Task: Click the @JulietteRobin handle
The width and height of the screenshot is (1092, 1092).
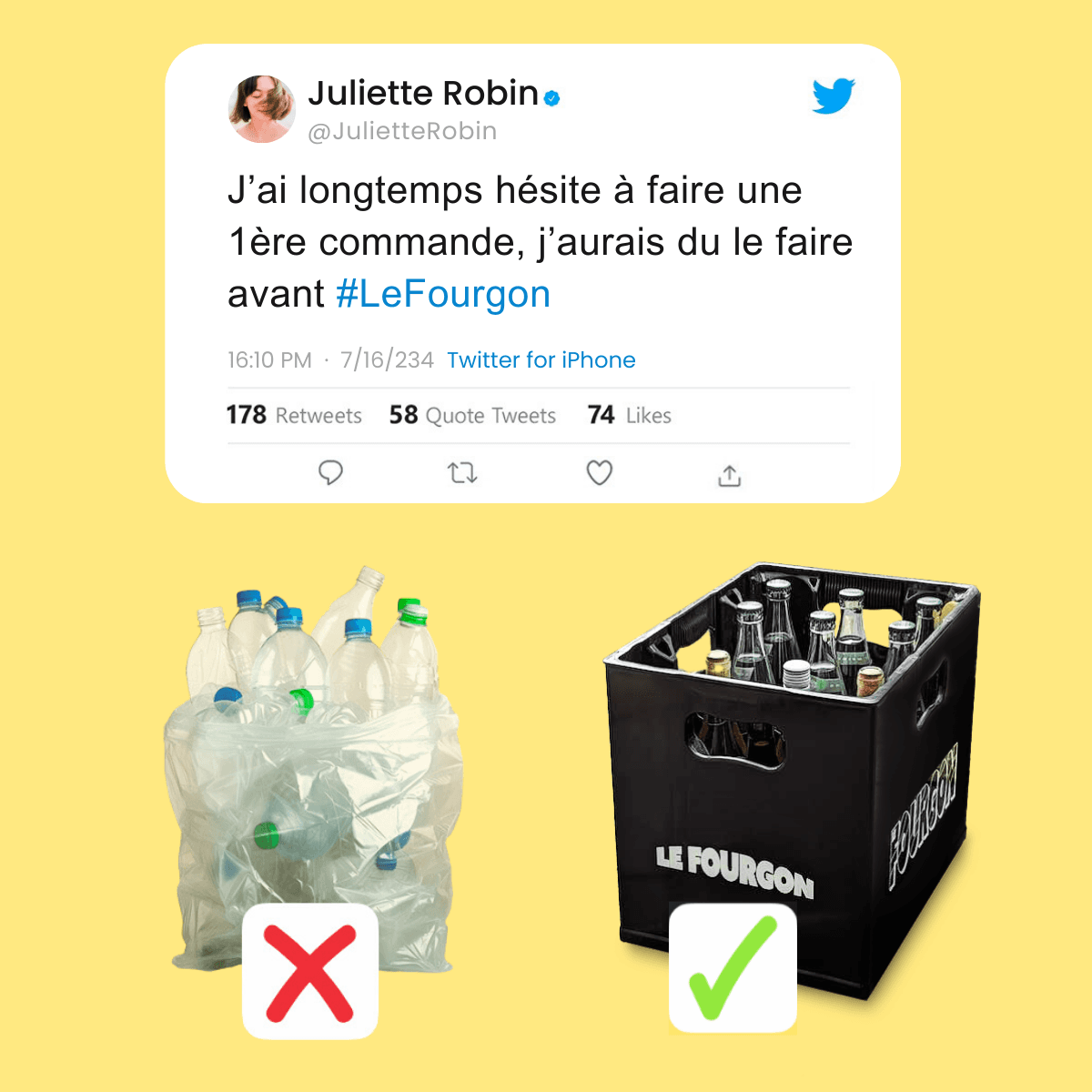Action: 402,131
